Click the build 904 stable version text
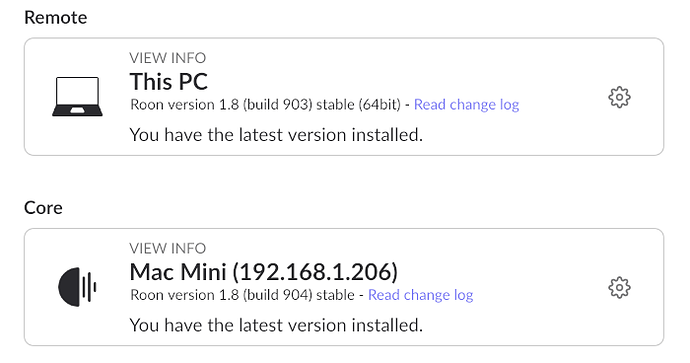Image resolution: width=690 pixels, height=363 pixels. tap(242, 295)
